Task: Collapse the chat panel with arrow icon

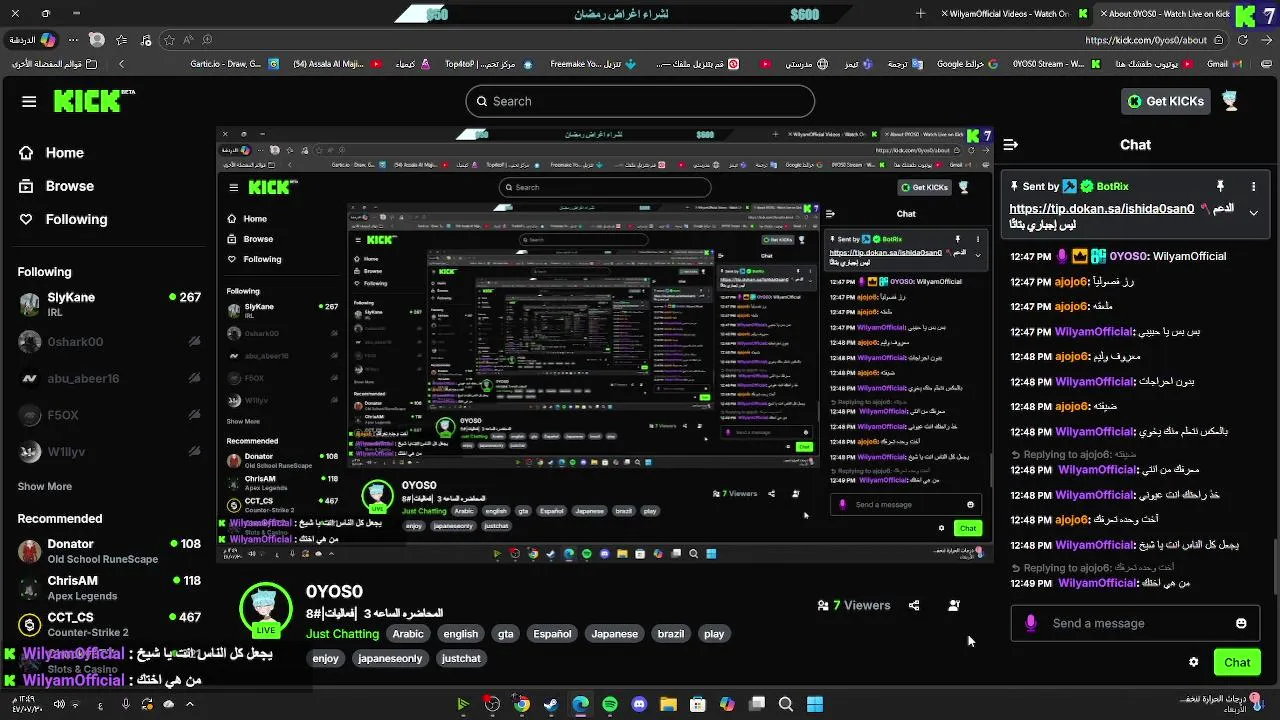Action: (1010, 145)
